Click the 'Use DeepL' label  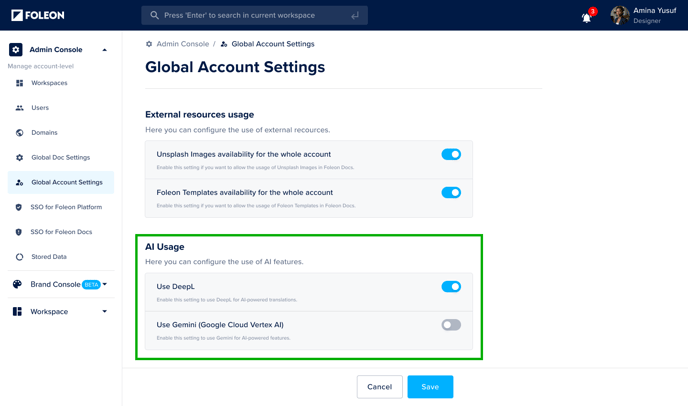[x=176, y=287]
